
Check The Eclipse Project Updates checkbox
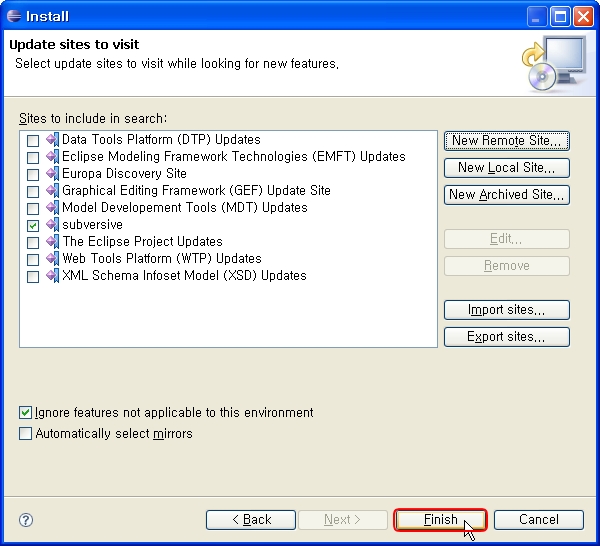tap(33, 243)
